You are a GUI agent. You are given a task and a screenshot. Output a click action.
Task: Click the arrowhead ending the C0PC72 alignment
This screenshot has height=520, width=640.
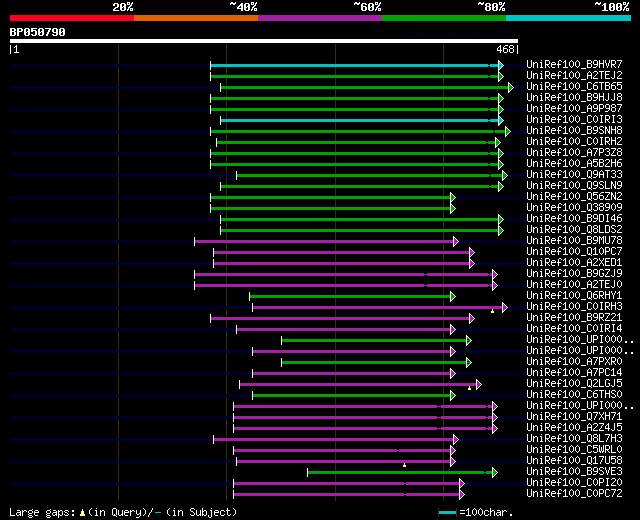coord(462,495)
